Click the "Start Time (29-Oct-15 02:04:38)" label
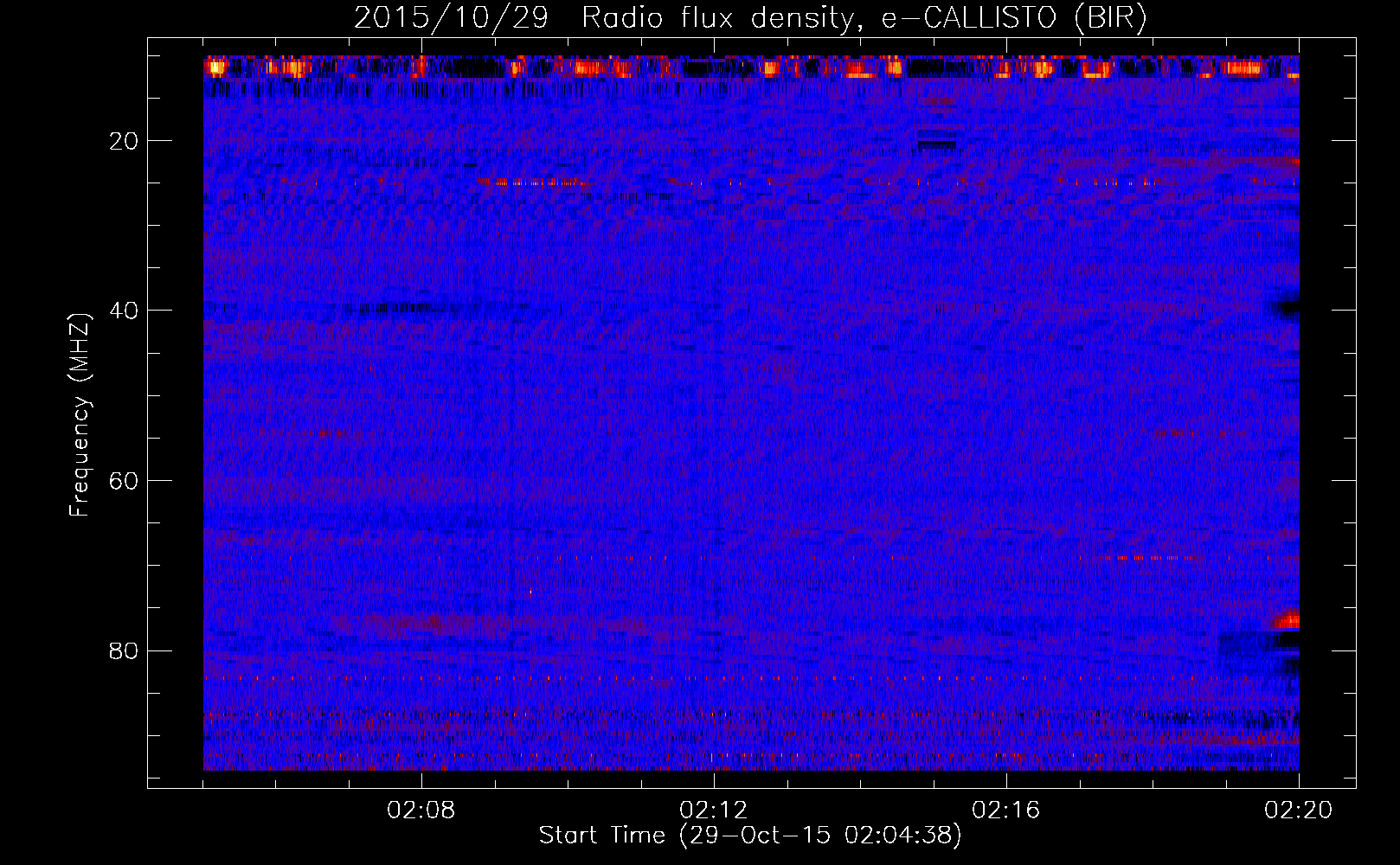 (750, 836)
